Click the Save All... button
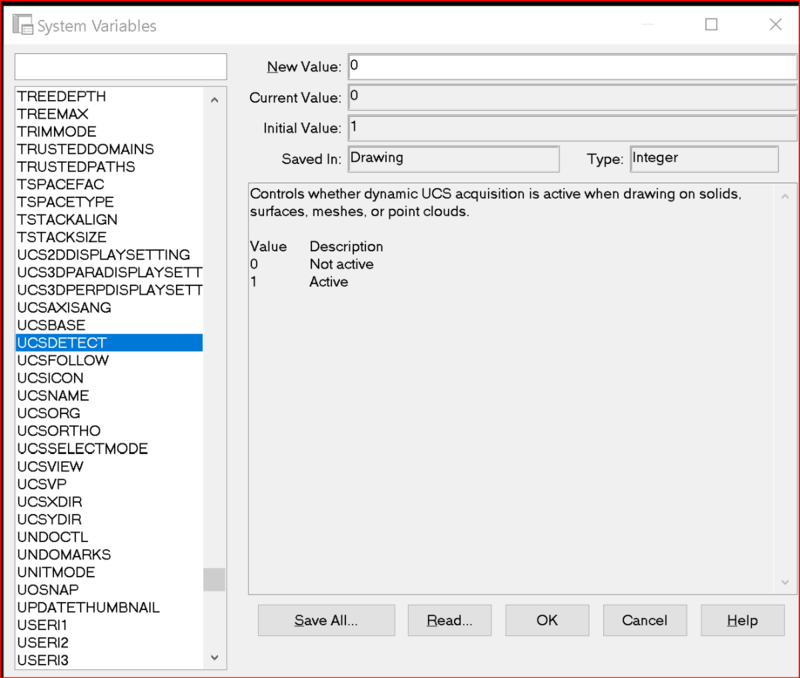This screenshot has height=678, width=800. (326, 620)
